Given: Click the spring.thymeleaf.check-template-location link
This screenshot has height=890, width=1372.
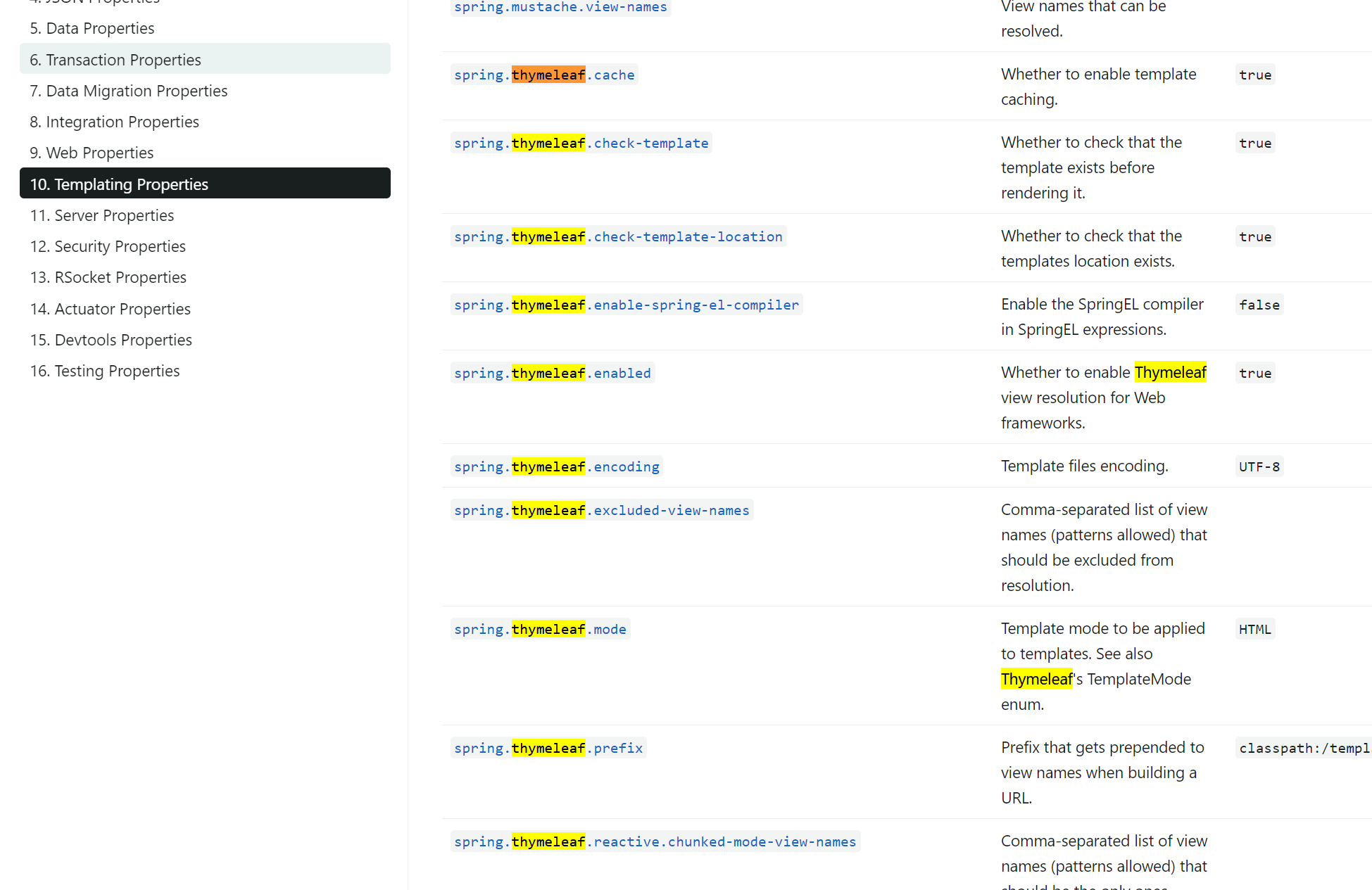Looking at the screenshot, I should coord(618,236).
